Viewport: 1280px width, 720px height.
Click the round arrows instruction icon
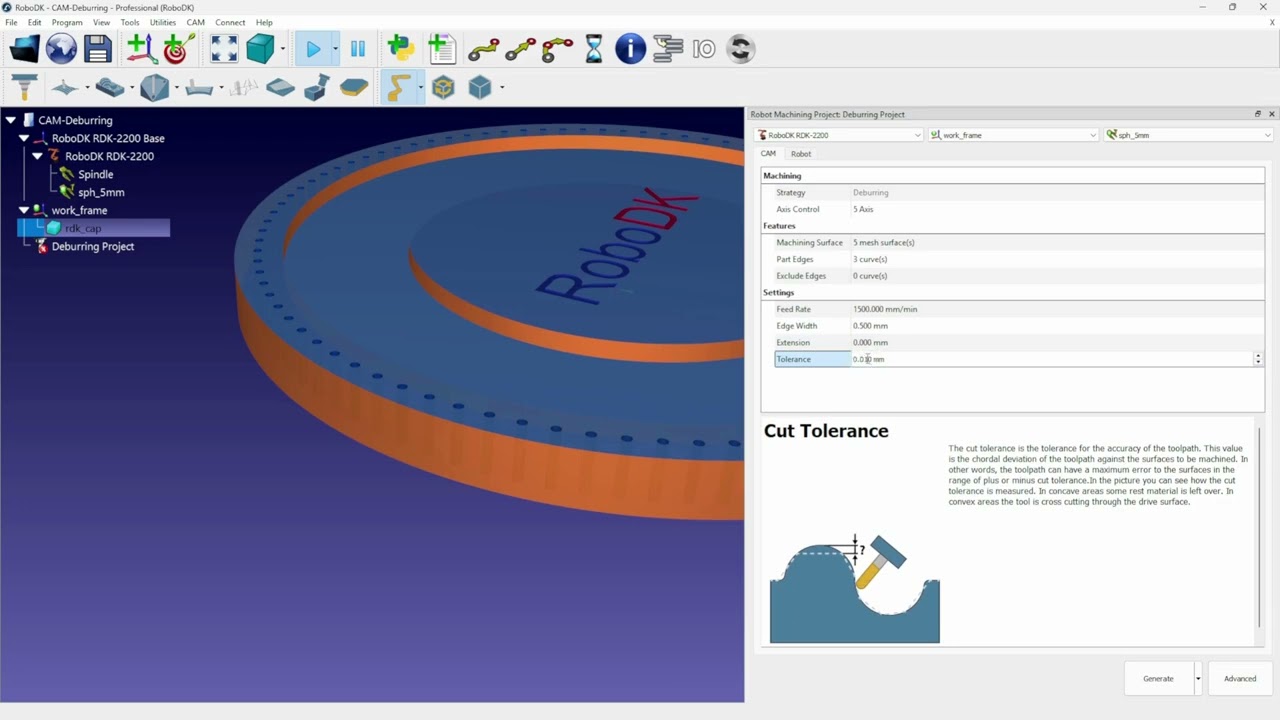click(x=741, y=48)
